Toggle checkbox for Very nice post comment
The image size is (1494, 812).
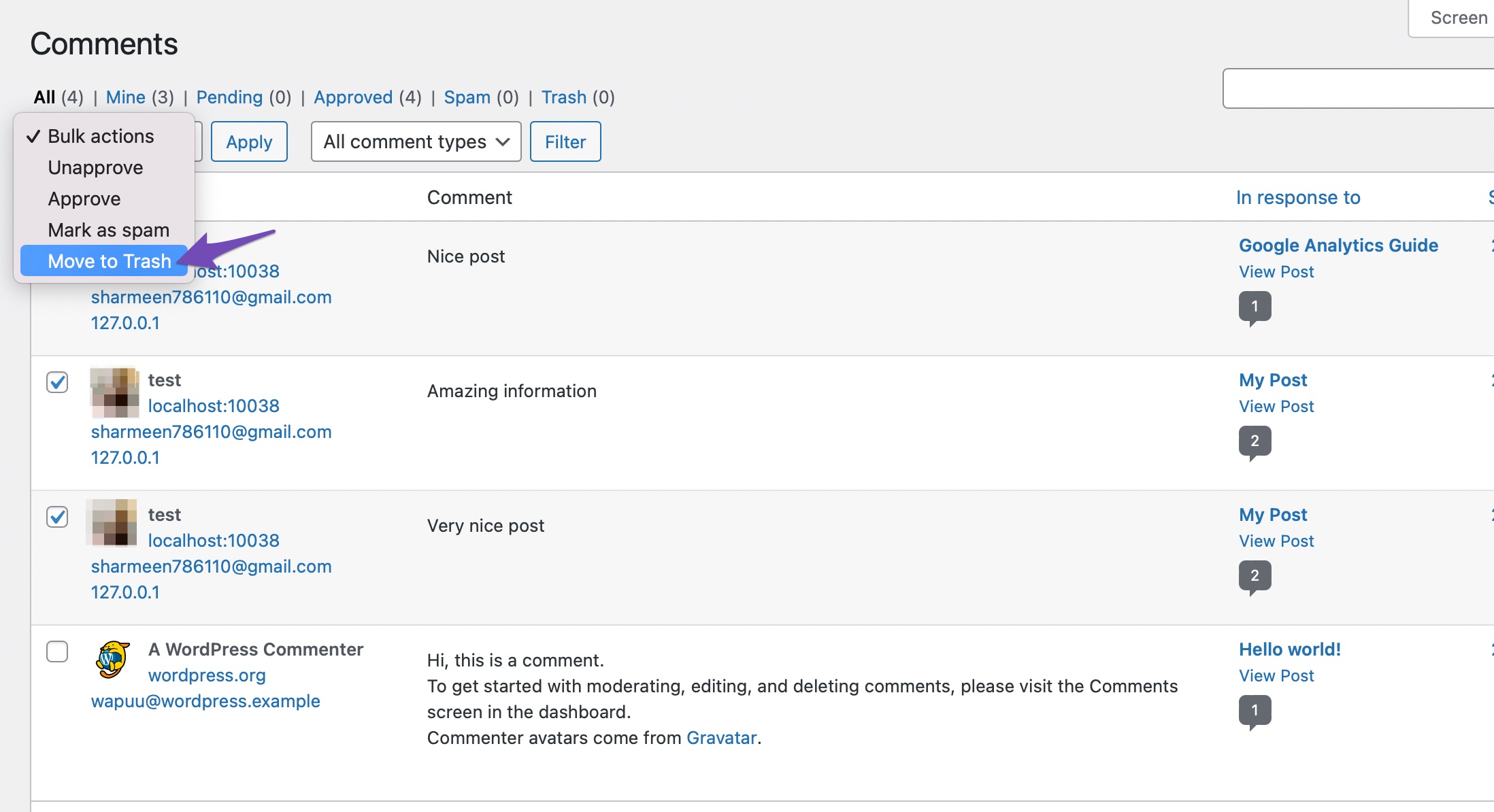click(57, 518)
